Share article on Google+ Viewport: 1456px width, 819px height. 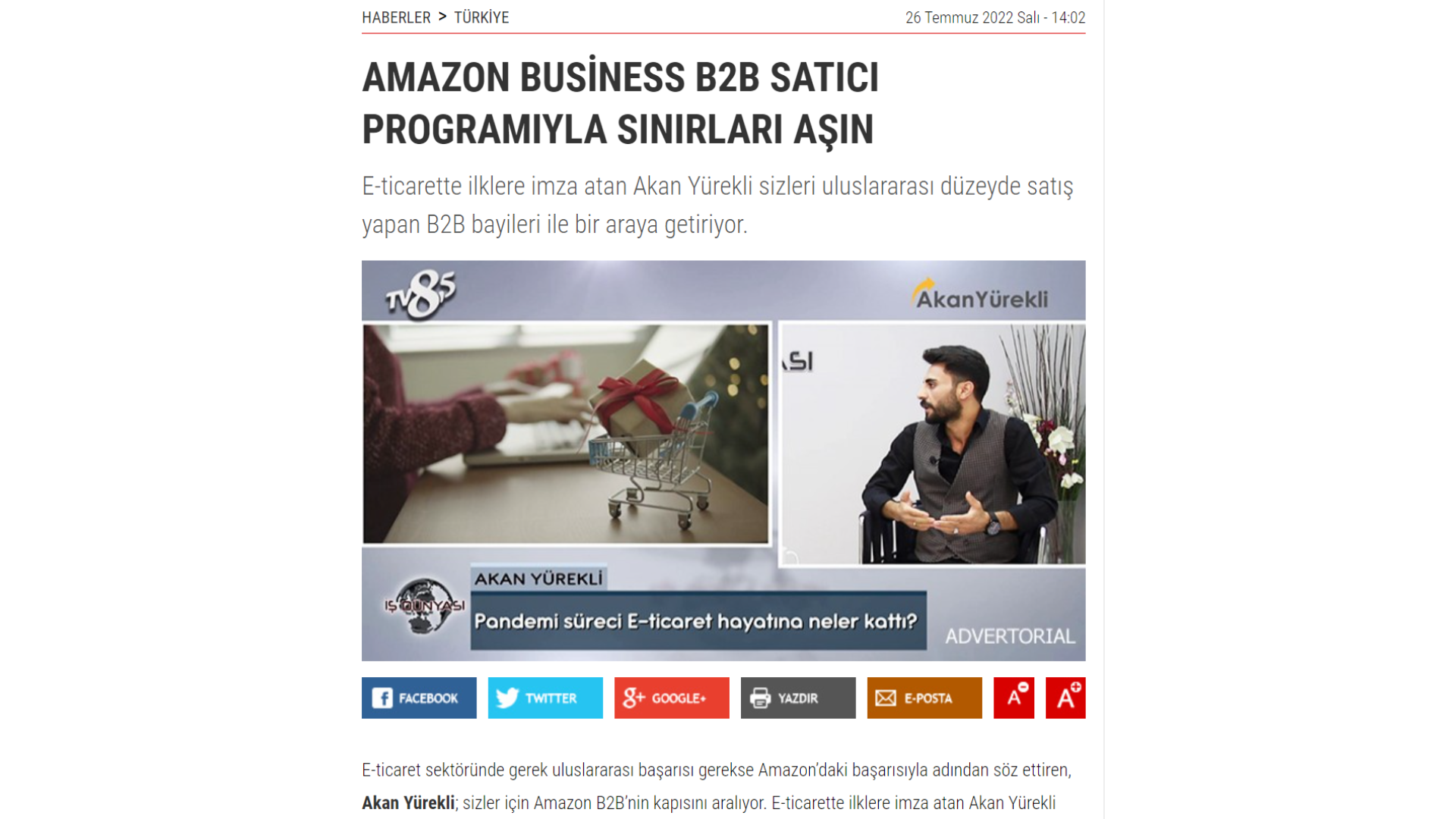coord(672,698)
